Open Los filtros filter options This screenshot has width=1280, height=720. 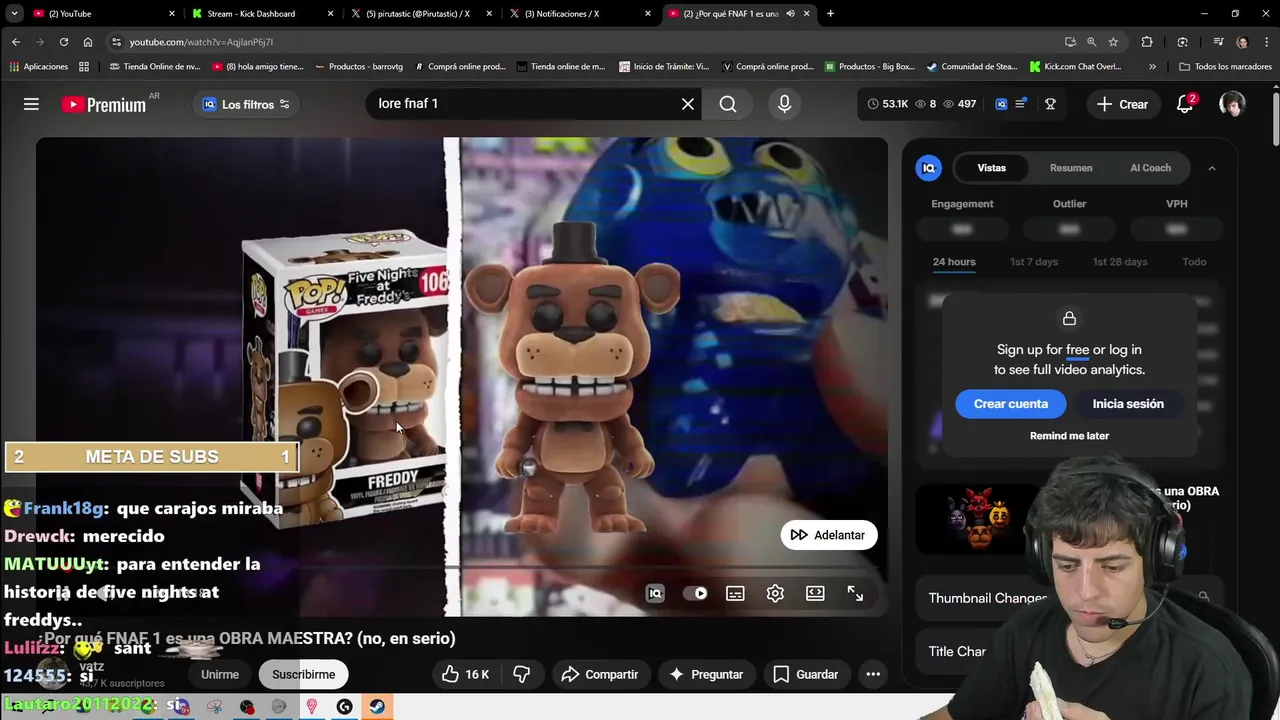[246, 104]
